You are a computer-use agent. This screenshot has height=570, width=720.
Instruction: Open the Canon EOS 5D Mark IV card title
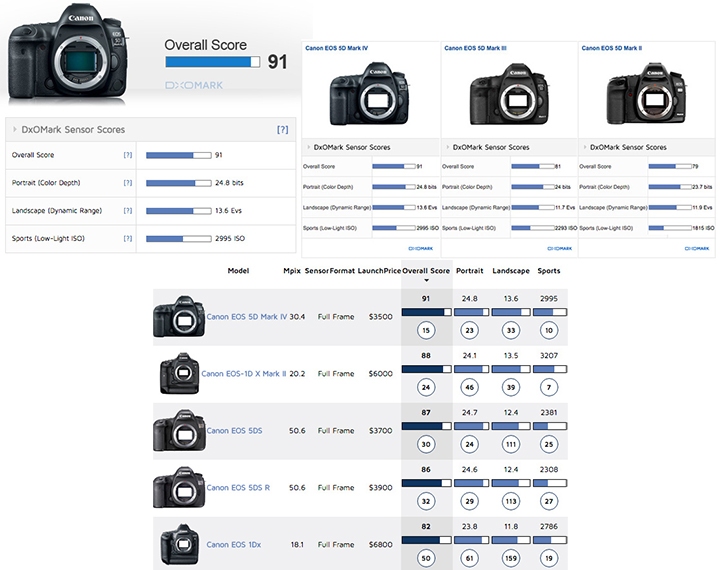(336, 48)
